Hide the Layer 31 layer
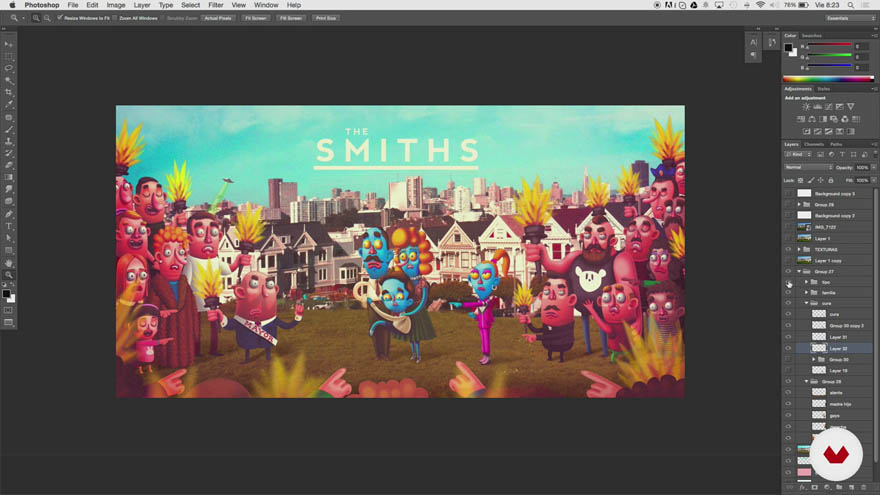 tap(788, 337)
